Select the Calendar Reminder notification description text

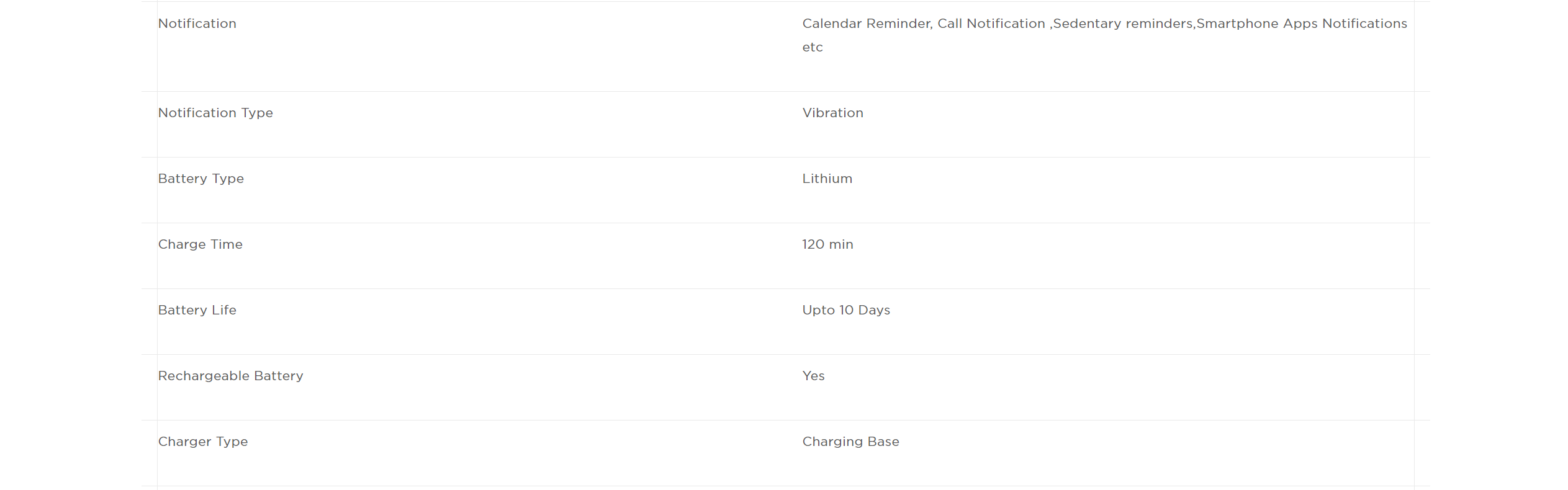click(x=1104, y=35)
